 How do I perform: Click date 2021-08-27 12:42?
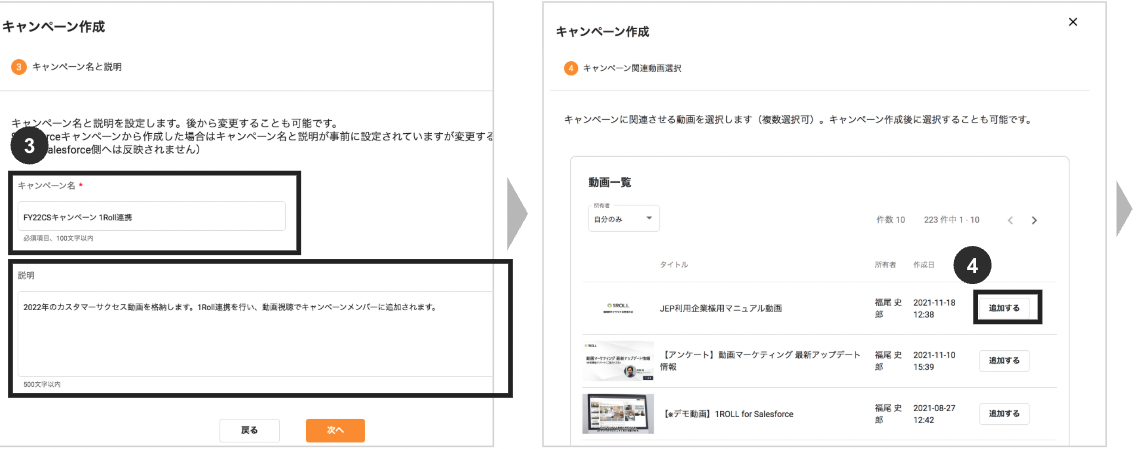tap(935, 414)
